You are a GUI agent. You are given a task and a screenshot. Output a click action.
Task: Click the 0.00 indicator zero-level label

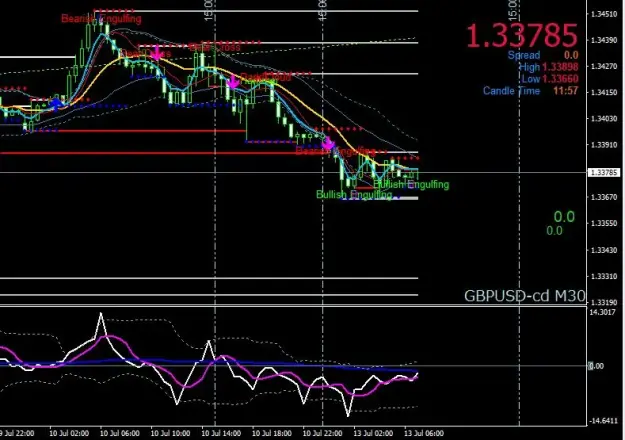click(x=596, y=366)
